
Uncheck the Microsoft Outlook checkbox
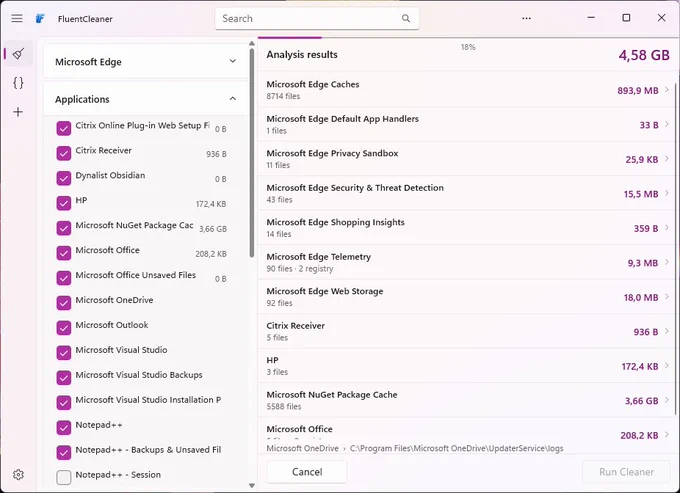tap(64, 328)
